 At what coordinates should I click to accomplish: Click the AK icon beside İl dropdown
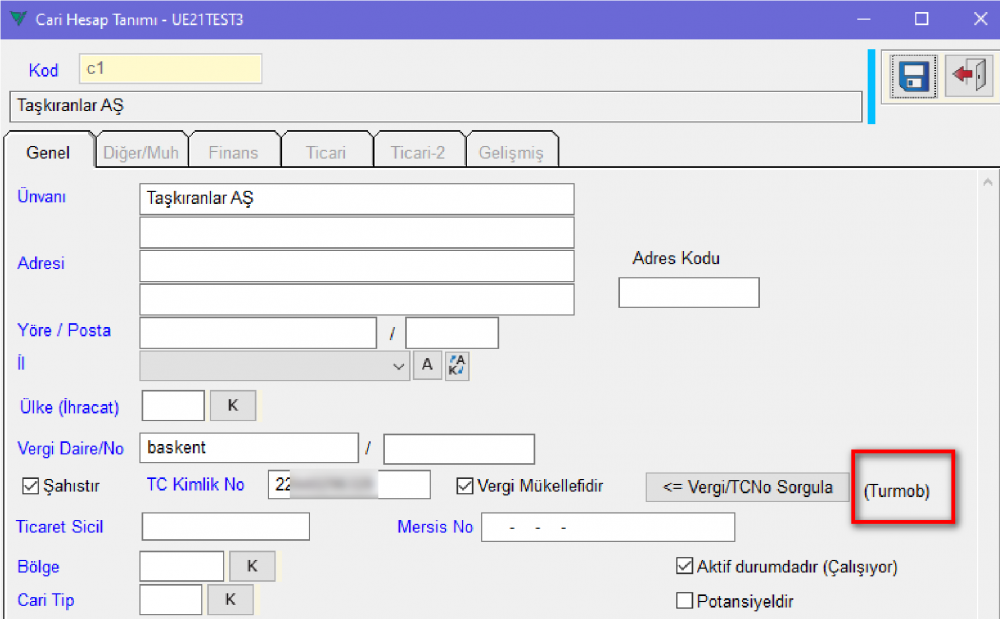(x=457, y=366)
